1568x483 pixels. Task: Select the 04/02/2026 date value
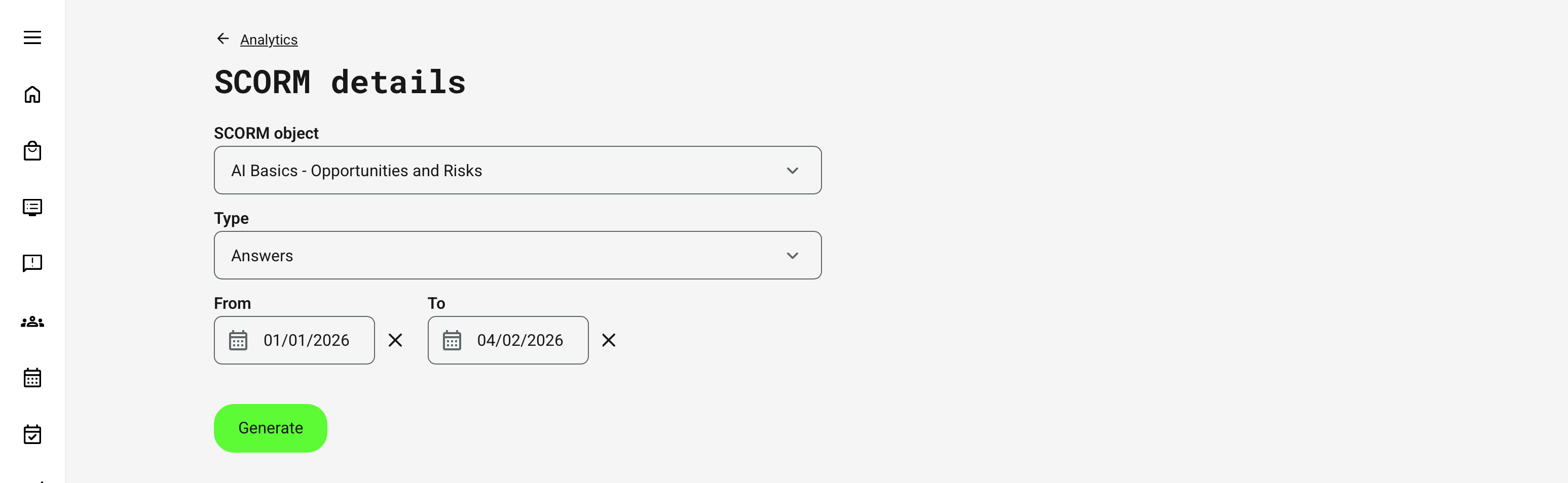click(520, 340)
